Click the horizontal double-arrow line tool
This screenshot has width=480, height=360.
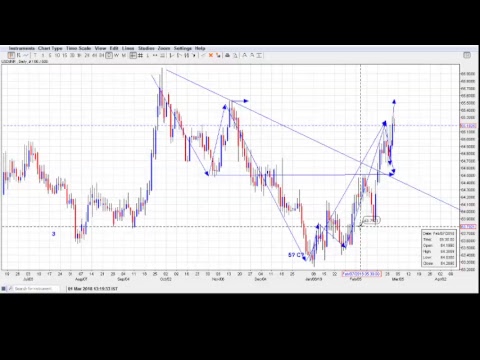pos(155,55)
